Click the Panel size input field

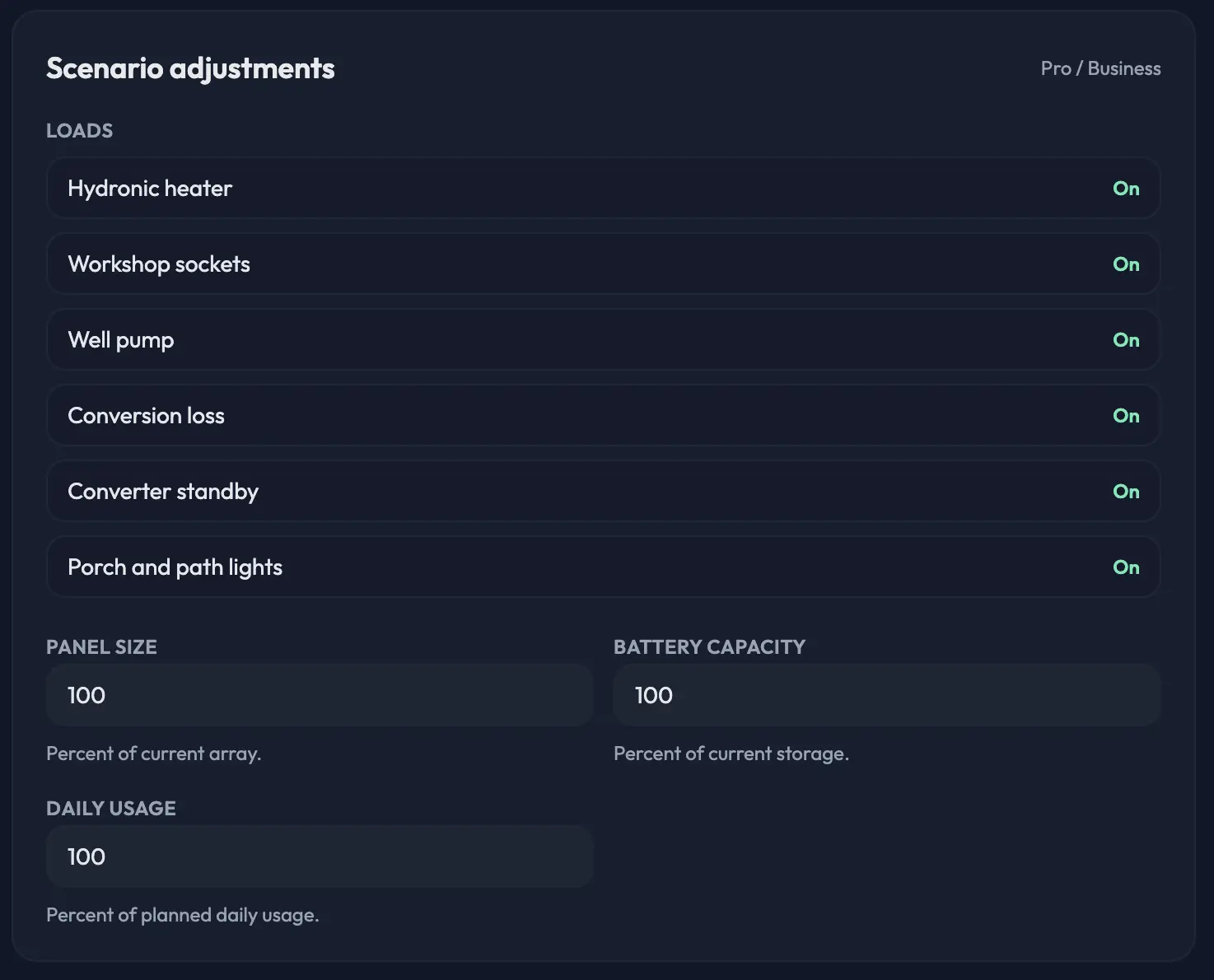point(320,695)
